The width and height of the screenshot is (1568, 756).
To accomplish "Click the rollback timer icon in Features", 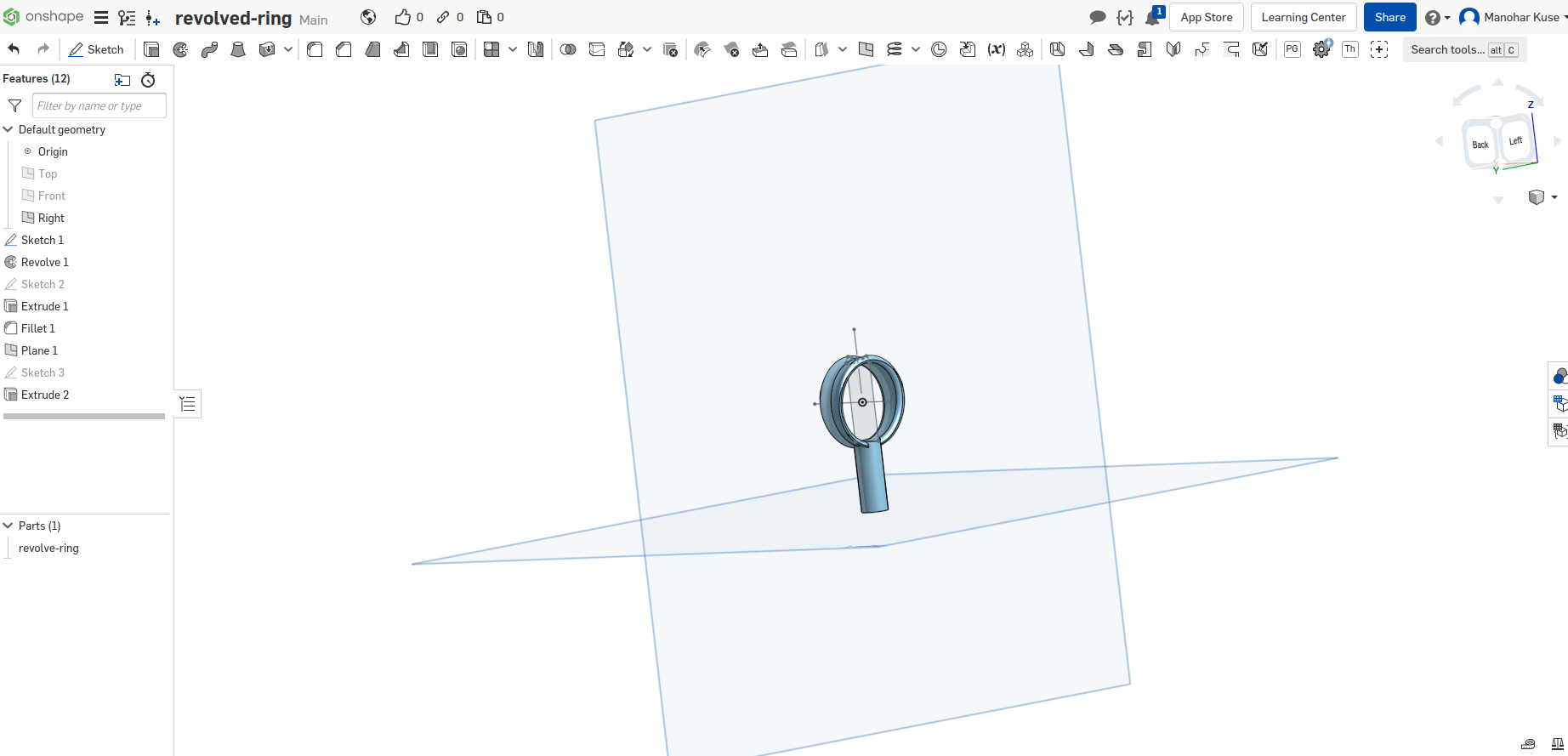I will coord(148,80).
